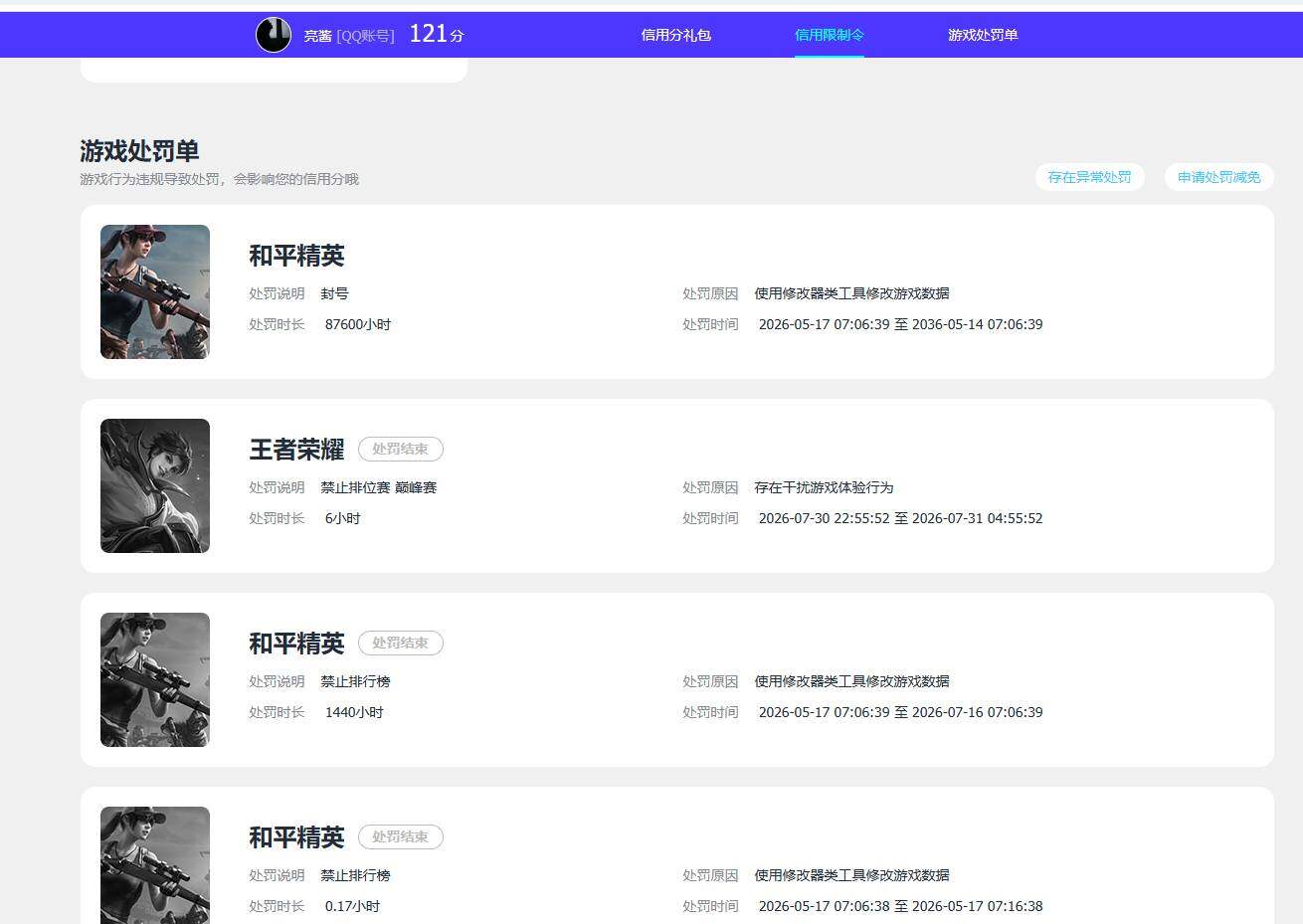Click the 亮酱 [QQ账号] username
This screenshot has width=1303, height=924.
click(x=348, y=36)
